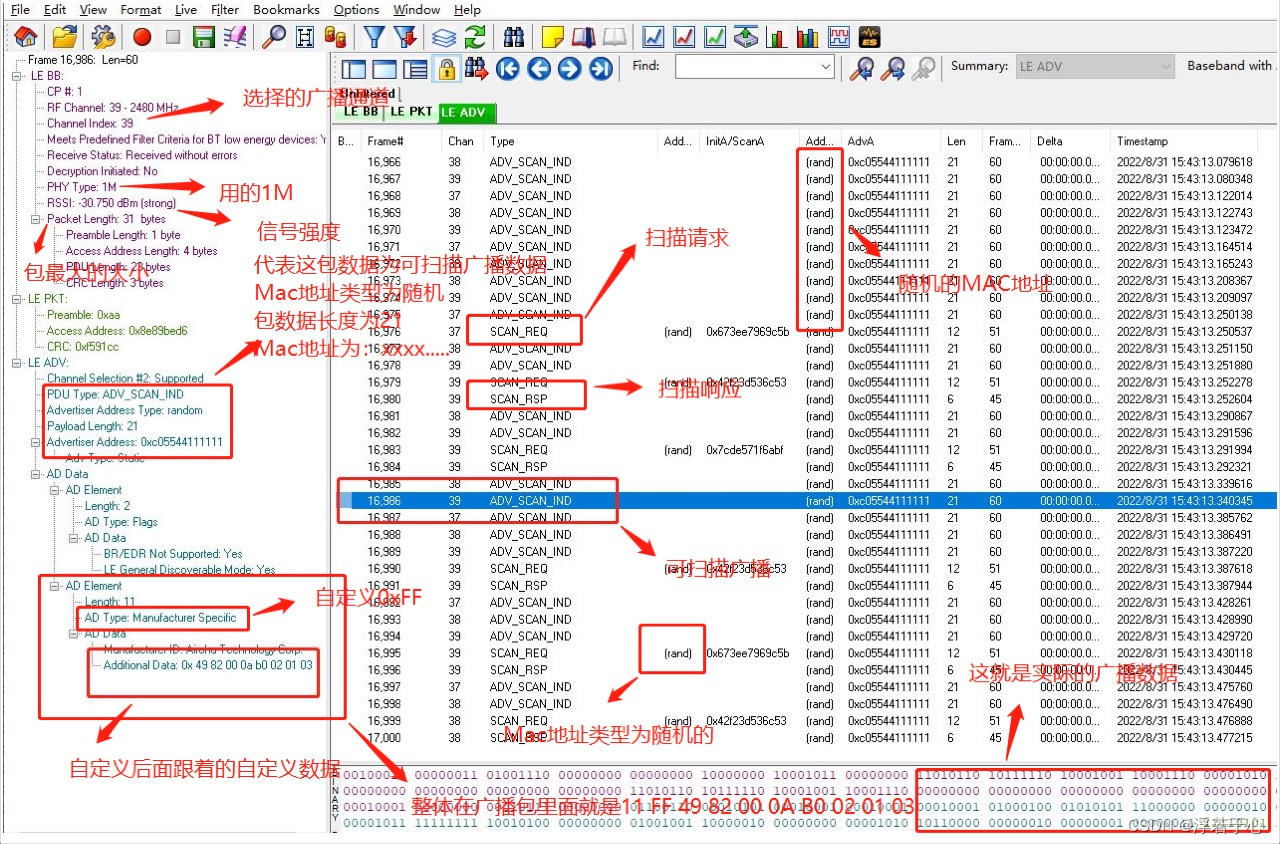The height and width of the screenshot is (844, 1280).
Task: Click the green and red bar chart icon
Action: [x=776, y=37]
